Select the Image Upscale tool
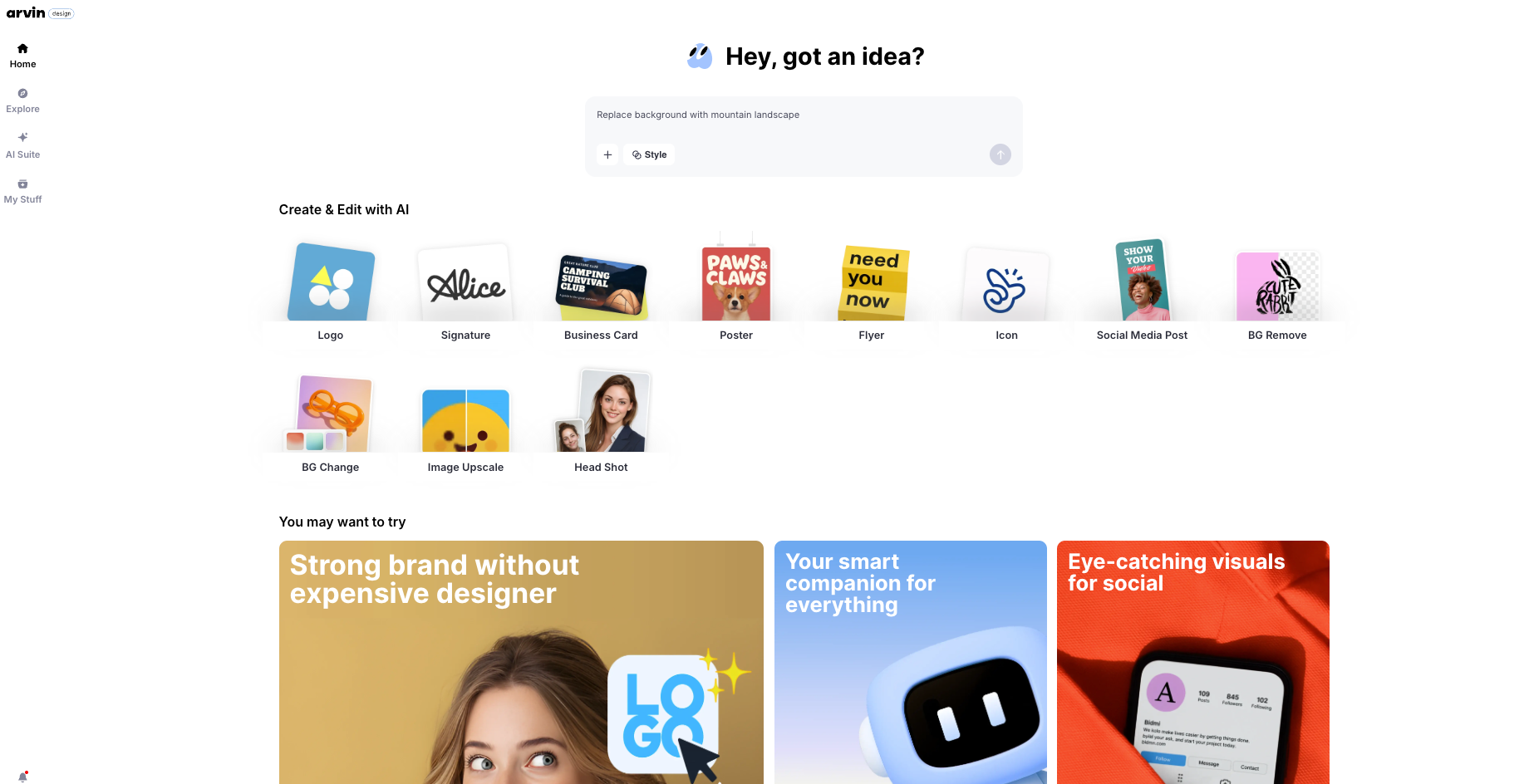 (465, 424)
